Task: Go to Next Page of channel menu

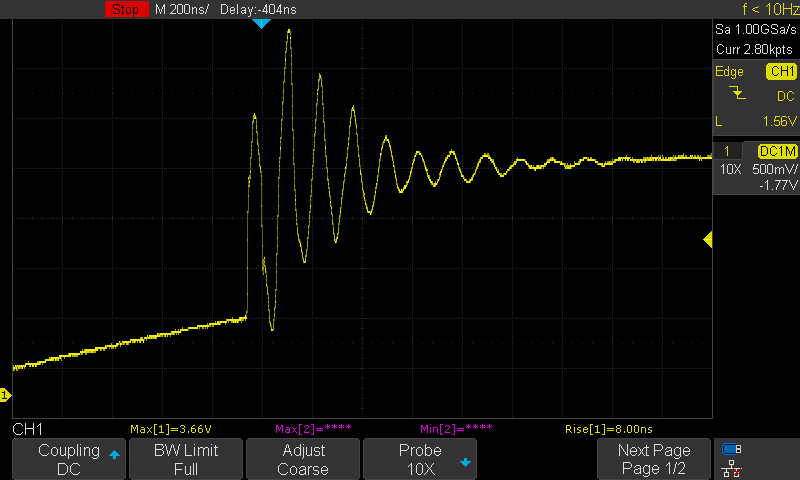Action: 653,459
